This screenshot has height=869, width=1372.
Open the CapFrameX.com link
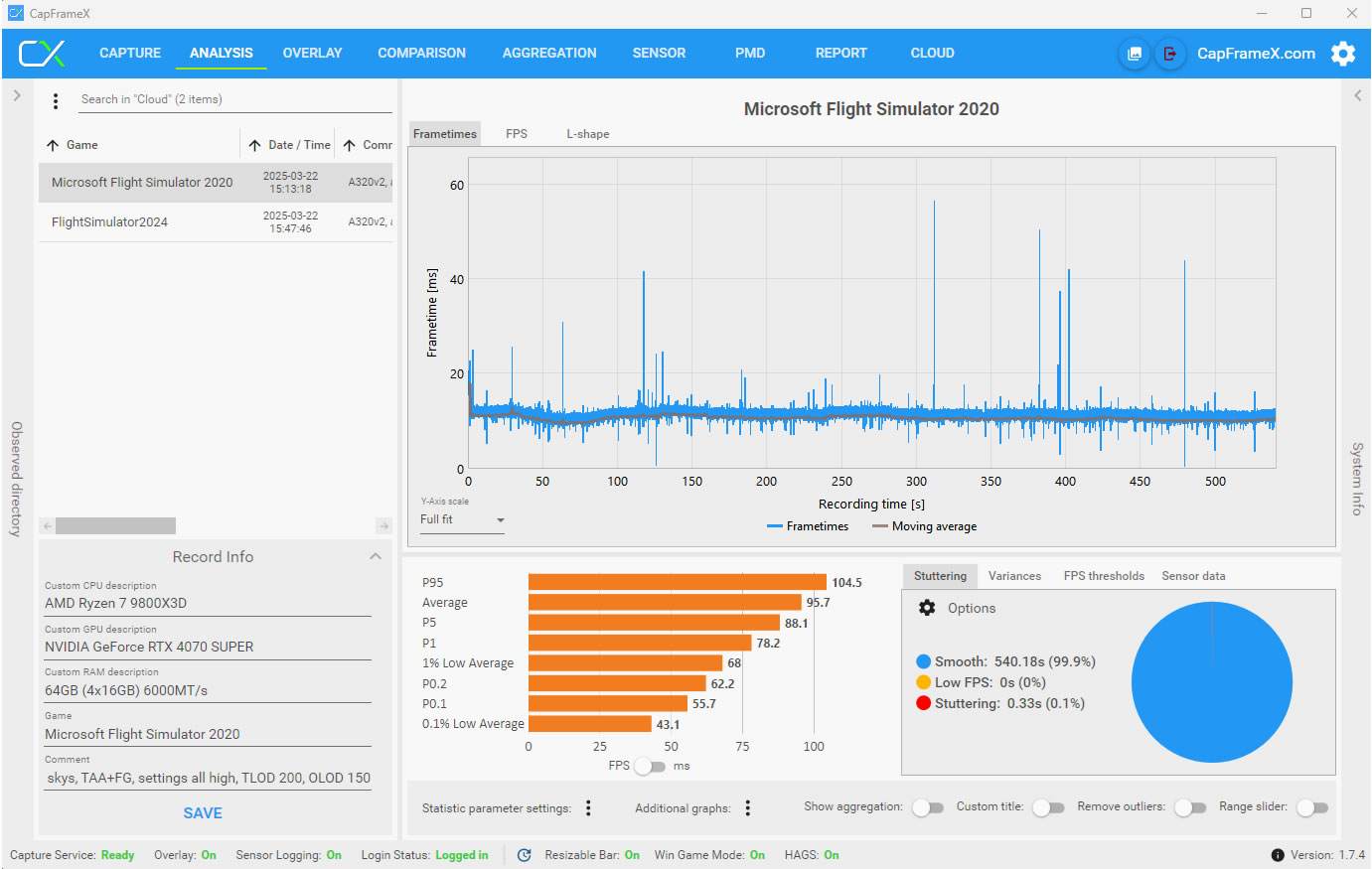pos(1256,54)
